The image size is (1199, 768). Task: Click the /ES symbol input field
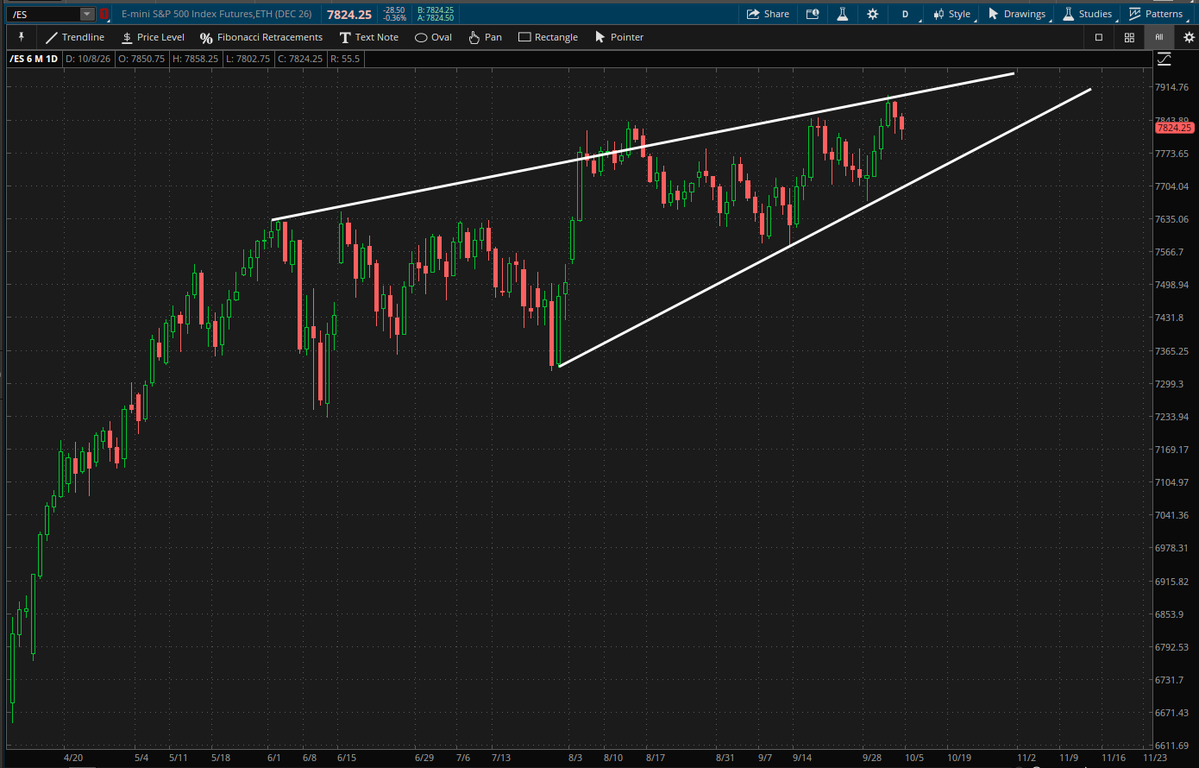pos(43,14)
